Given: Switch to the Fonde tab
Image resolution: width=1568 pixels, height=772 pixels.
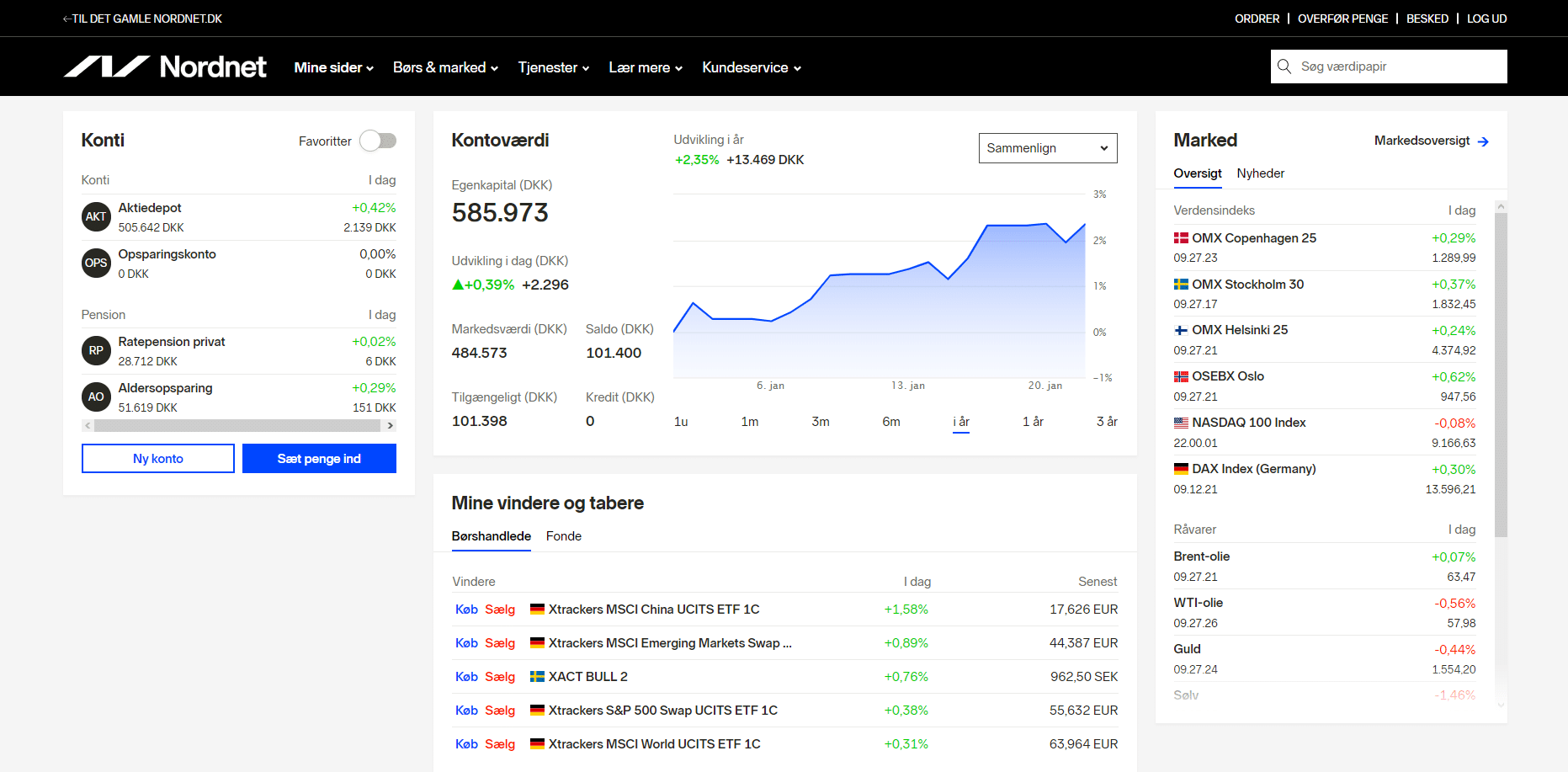Looking at the screenshot, I should [x=563, y=536].
